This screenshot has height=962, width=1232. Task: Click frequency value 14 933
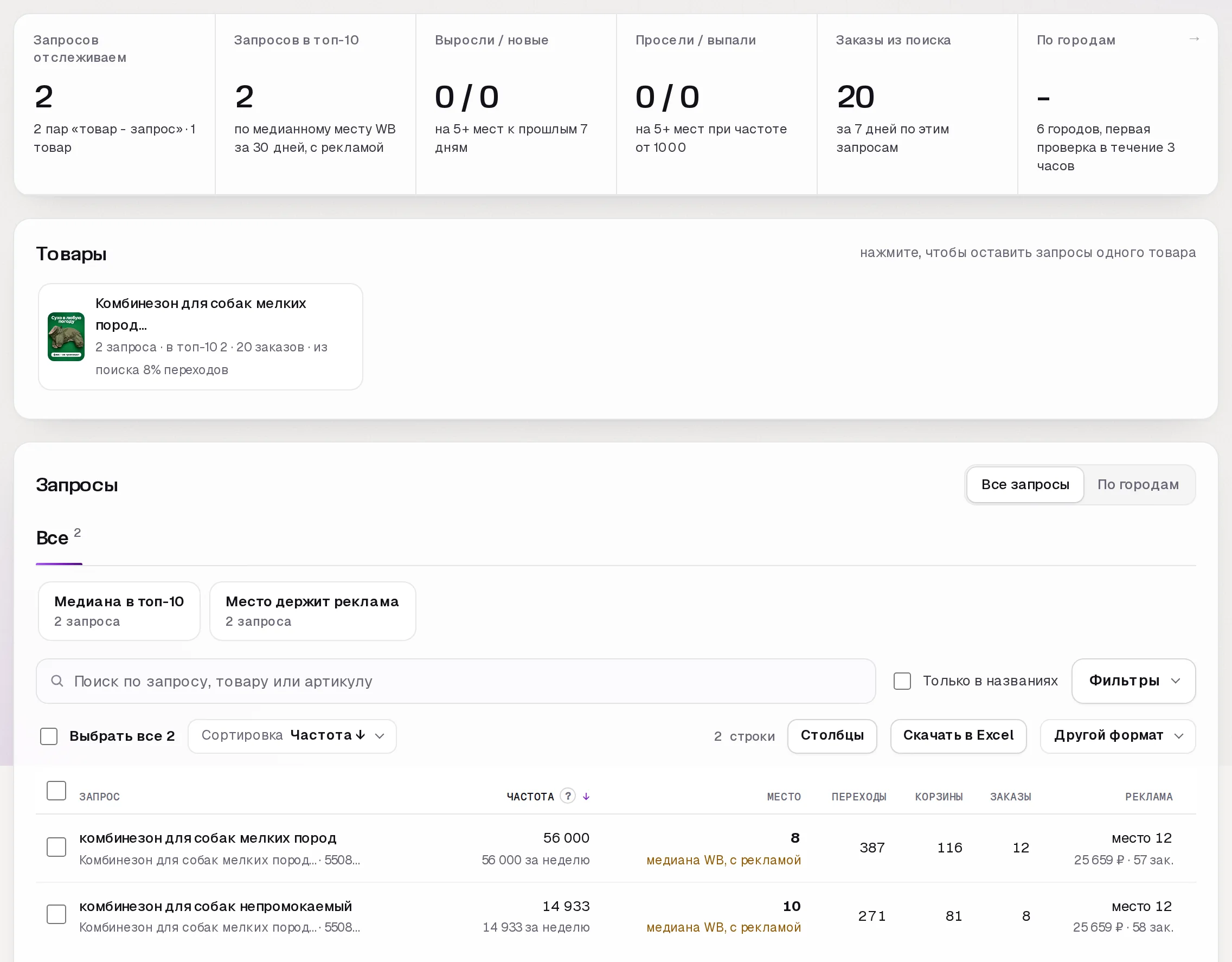coord(566,906)
